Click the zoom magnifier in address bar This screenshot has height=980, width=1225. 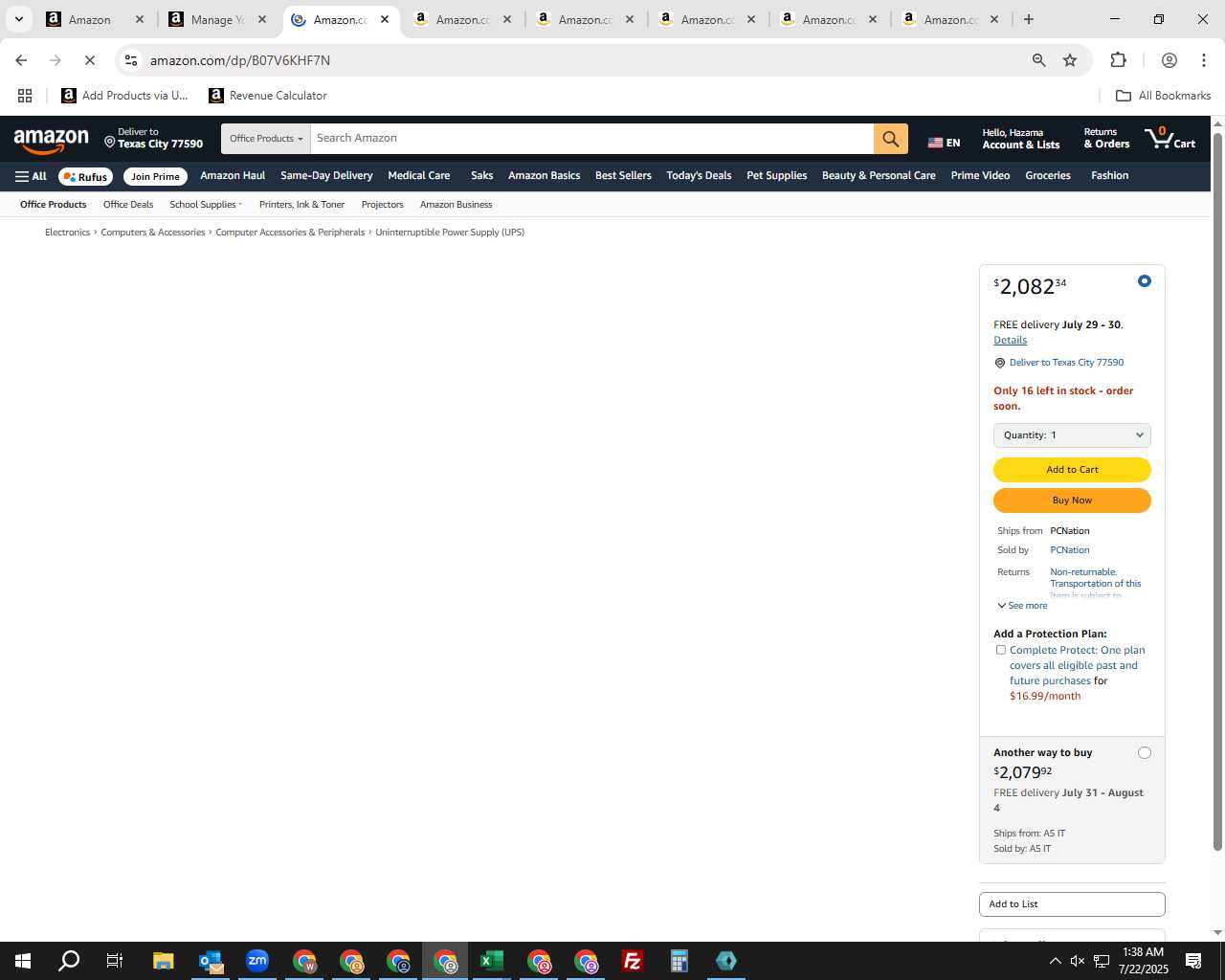[1038, 60]
